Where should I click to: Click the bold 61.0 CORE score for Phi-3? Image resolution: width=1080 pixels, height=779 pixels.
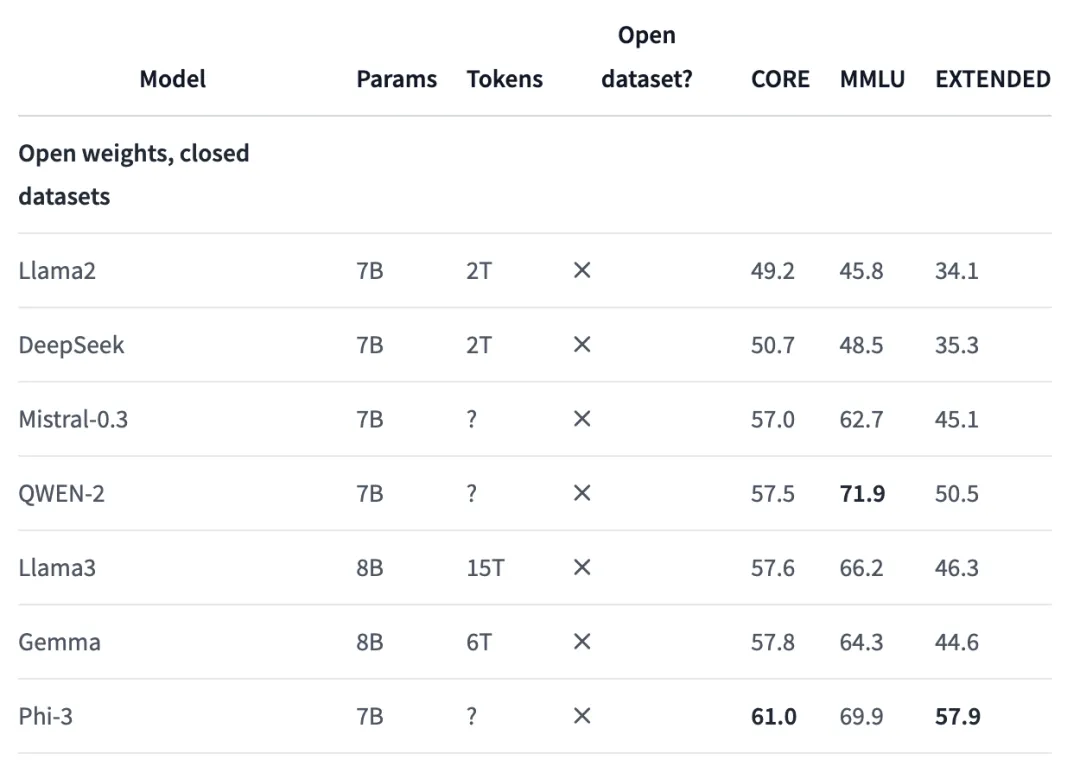(x=773, y=716)
